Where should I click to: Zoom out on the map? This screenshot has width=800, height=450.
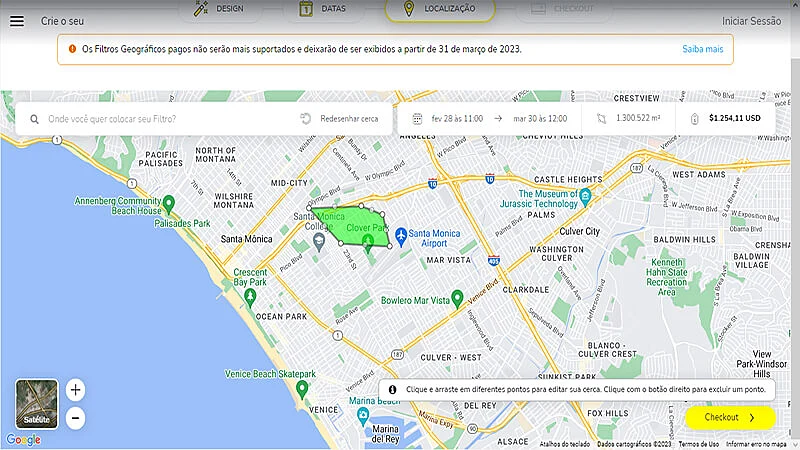(76, 417)
